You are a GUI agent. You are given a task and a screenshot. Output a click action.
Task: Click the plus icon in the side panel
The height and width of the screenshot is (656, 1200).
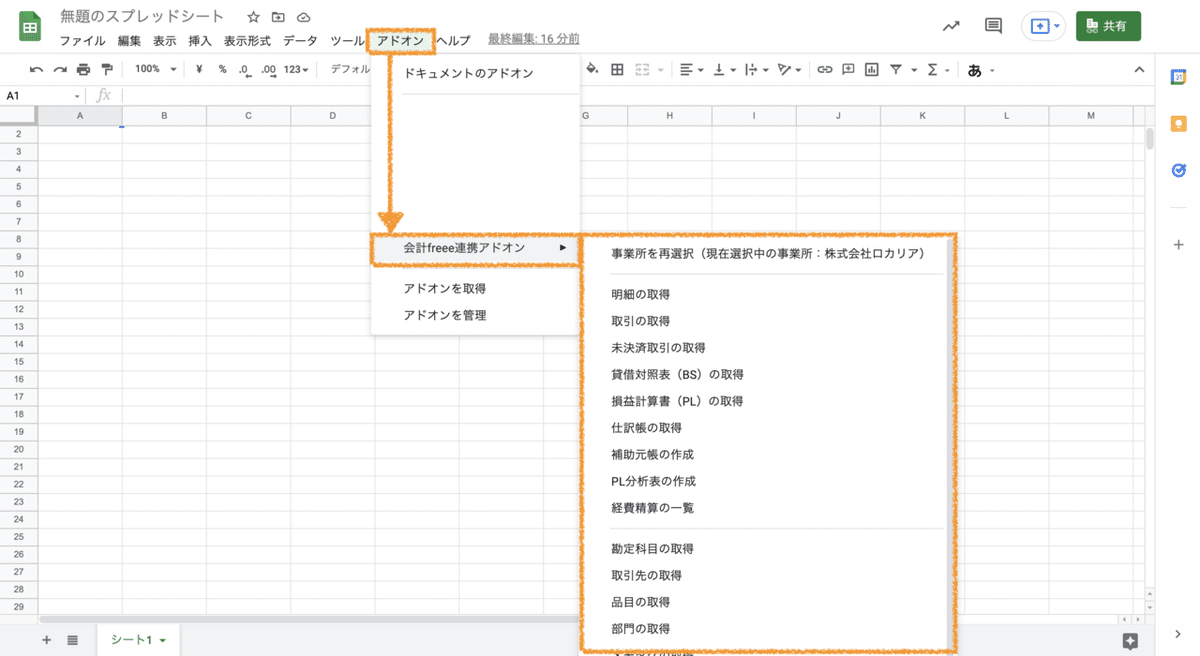pos(1178,244)
